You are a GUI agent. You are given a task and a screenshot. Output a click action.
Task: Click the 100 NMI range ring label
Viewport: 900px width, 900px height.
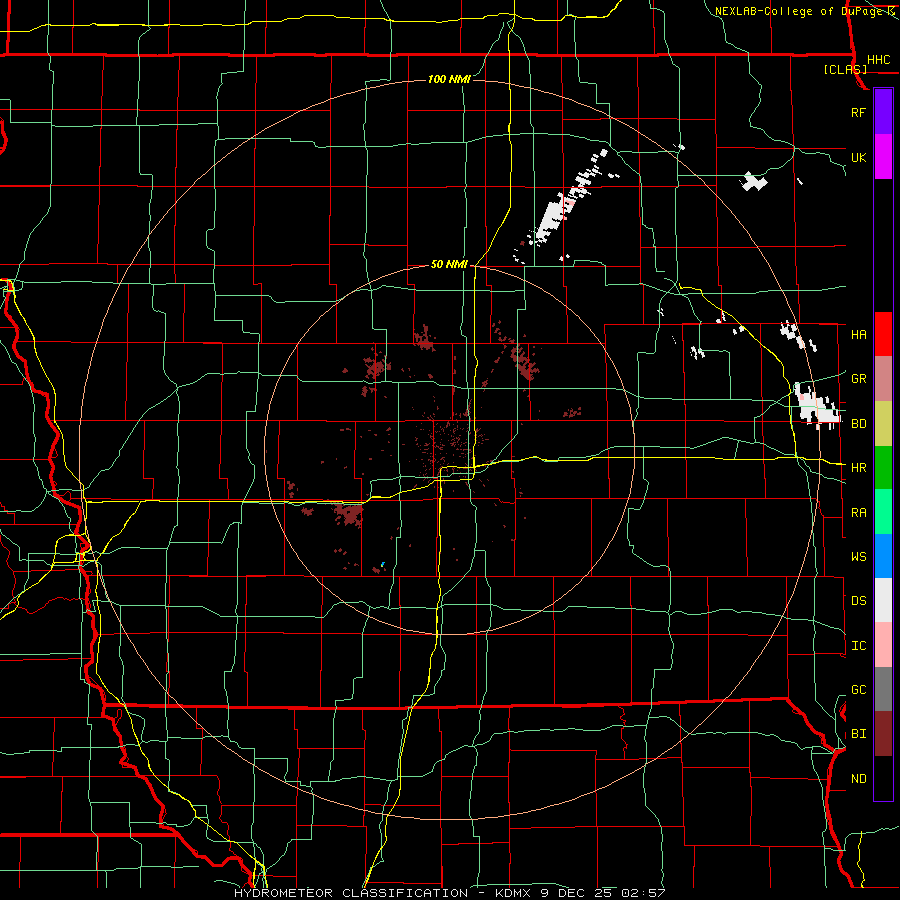point(449,79)
